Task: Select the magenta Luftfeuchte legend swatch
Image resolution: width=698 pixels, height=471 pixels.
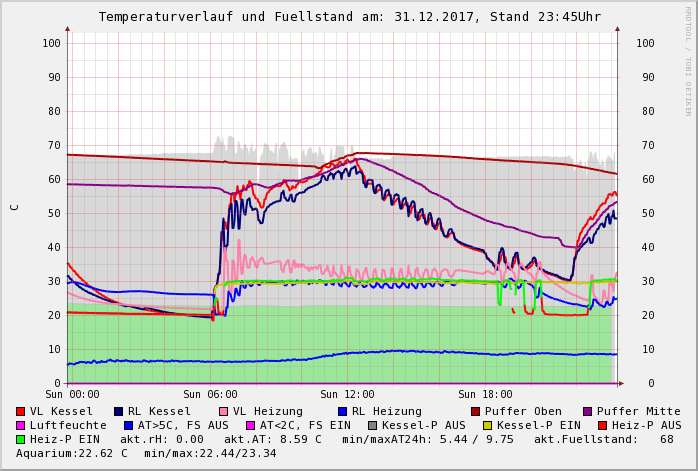Action: pos(20,425)
